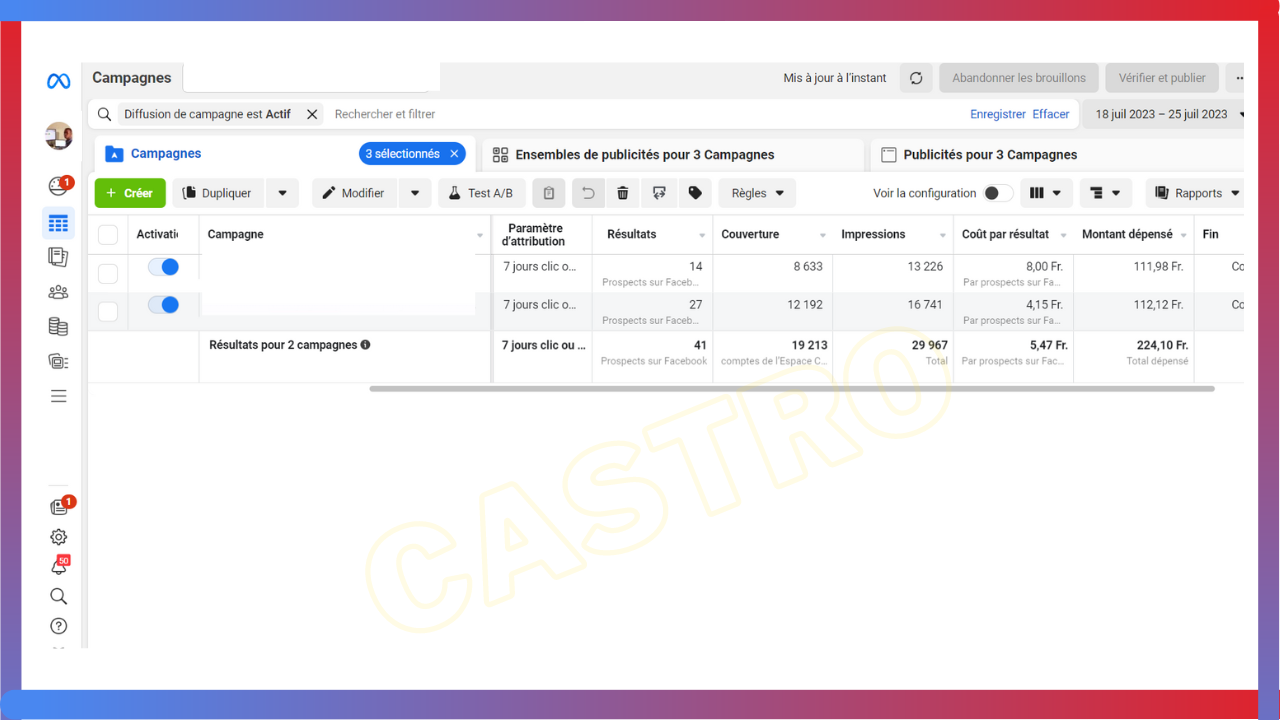Enable the Voir la configuration switch
Image resolution: width=1280 pixels, height=720 pixels.
pos(997,193)
